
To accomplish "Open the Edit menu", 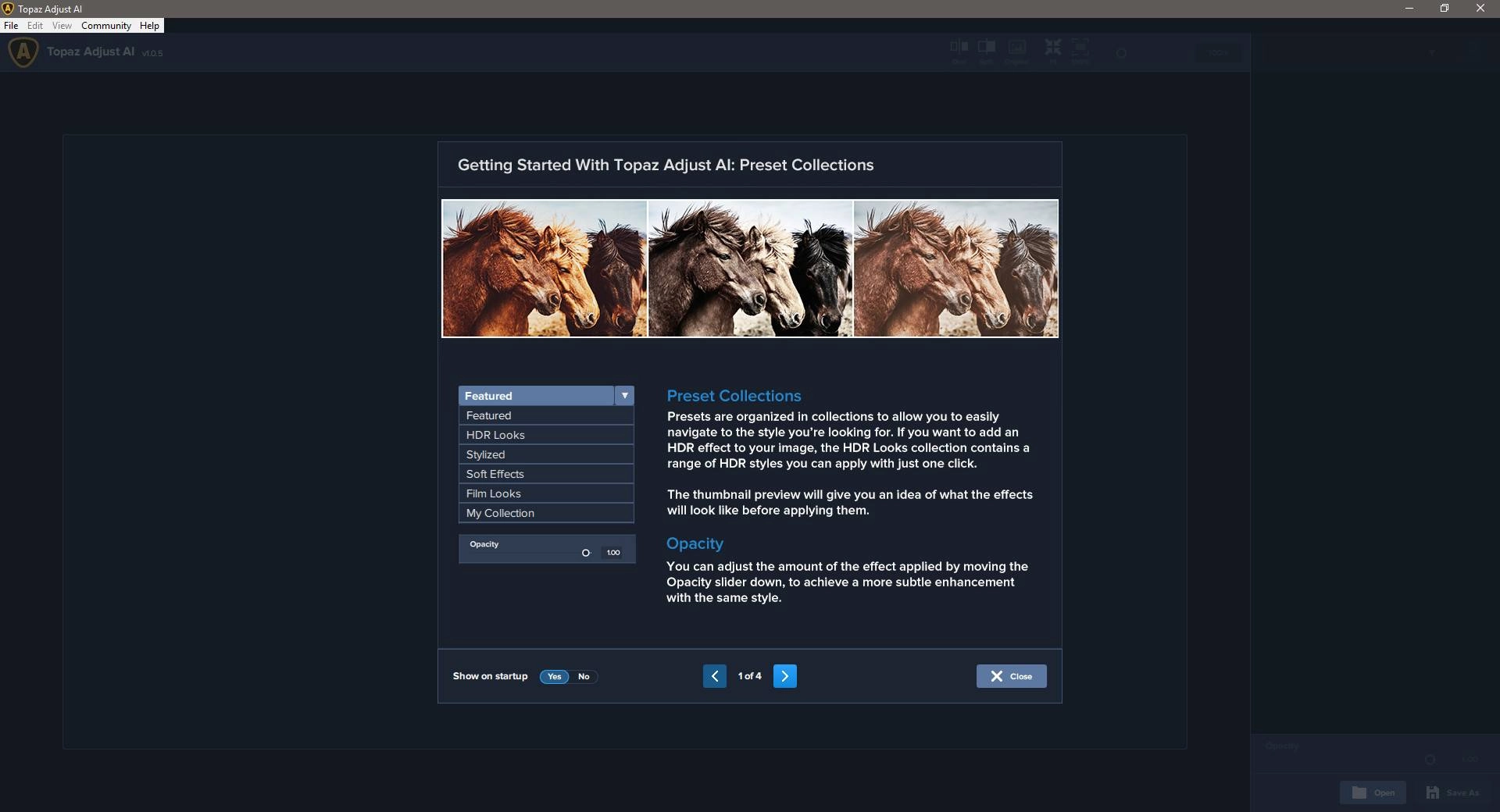I will point(35,26).
